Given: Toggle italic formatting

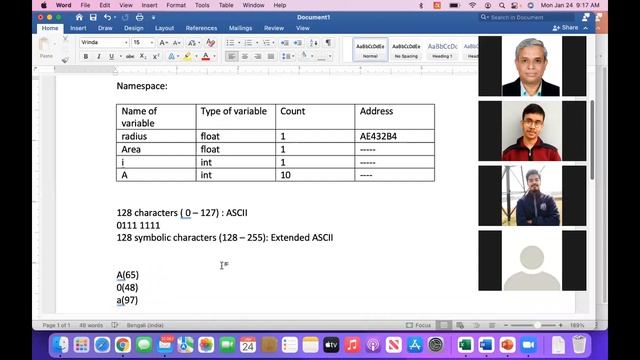Looking at the screenshot, I should pyautogui.click(x=98, y=56).
